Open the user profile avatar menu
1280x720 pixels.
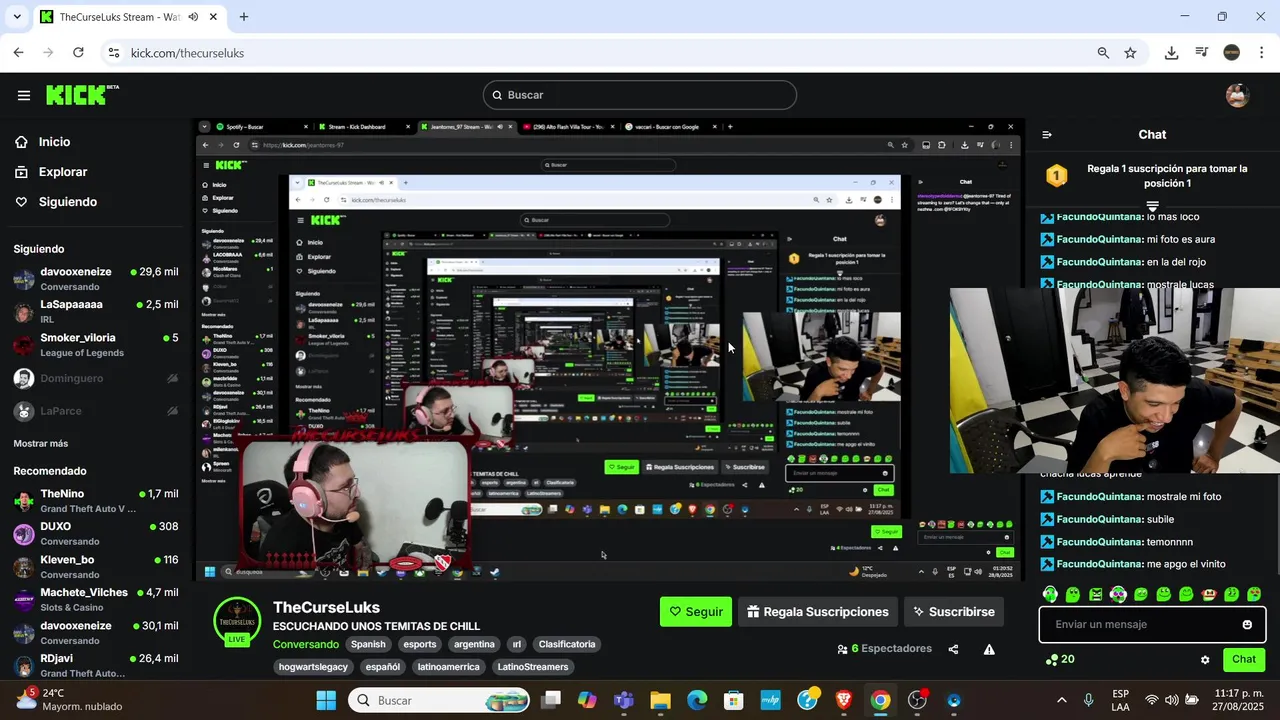1238,95
